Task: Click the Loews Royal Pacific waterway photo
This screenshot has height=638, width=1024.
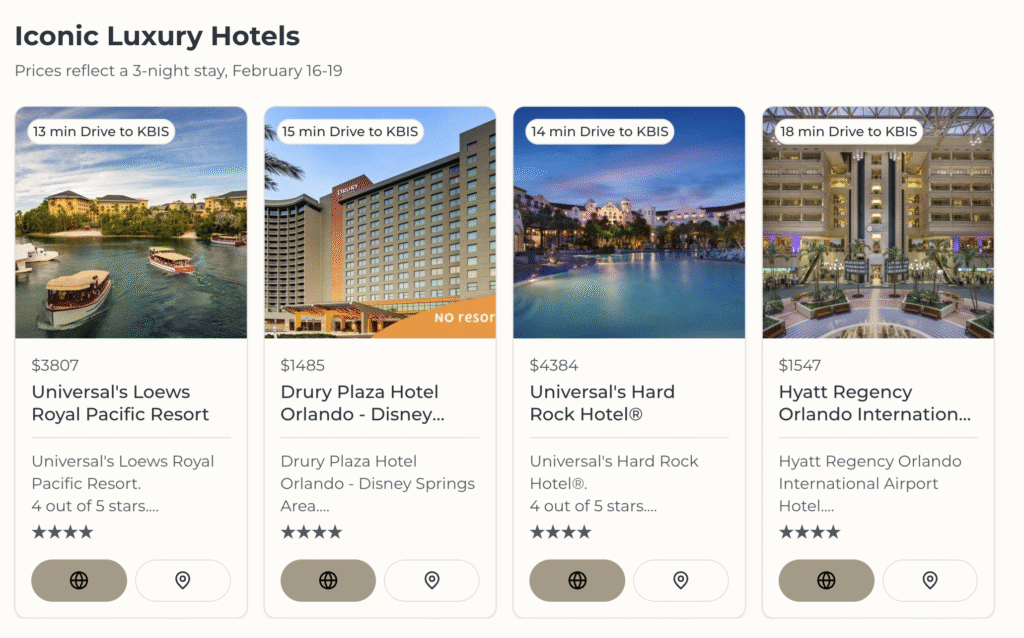Action: pyautogui.click(x=130, y=222)
